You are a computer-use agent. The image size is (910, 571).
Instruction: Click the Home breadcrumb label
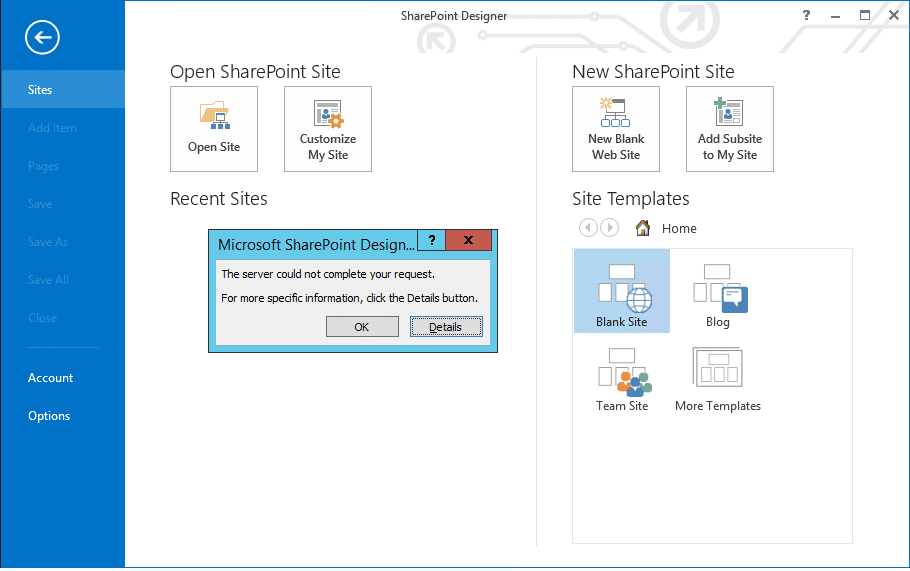tap(679, 229)
